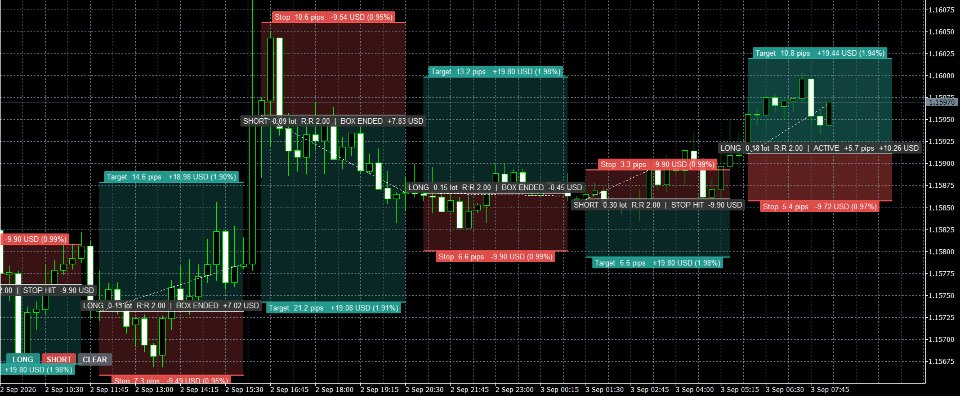Click the 1.15700 price axis label
Screen dimensions: 960x396
(943, 339)
